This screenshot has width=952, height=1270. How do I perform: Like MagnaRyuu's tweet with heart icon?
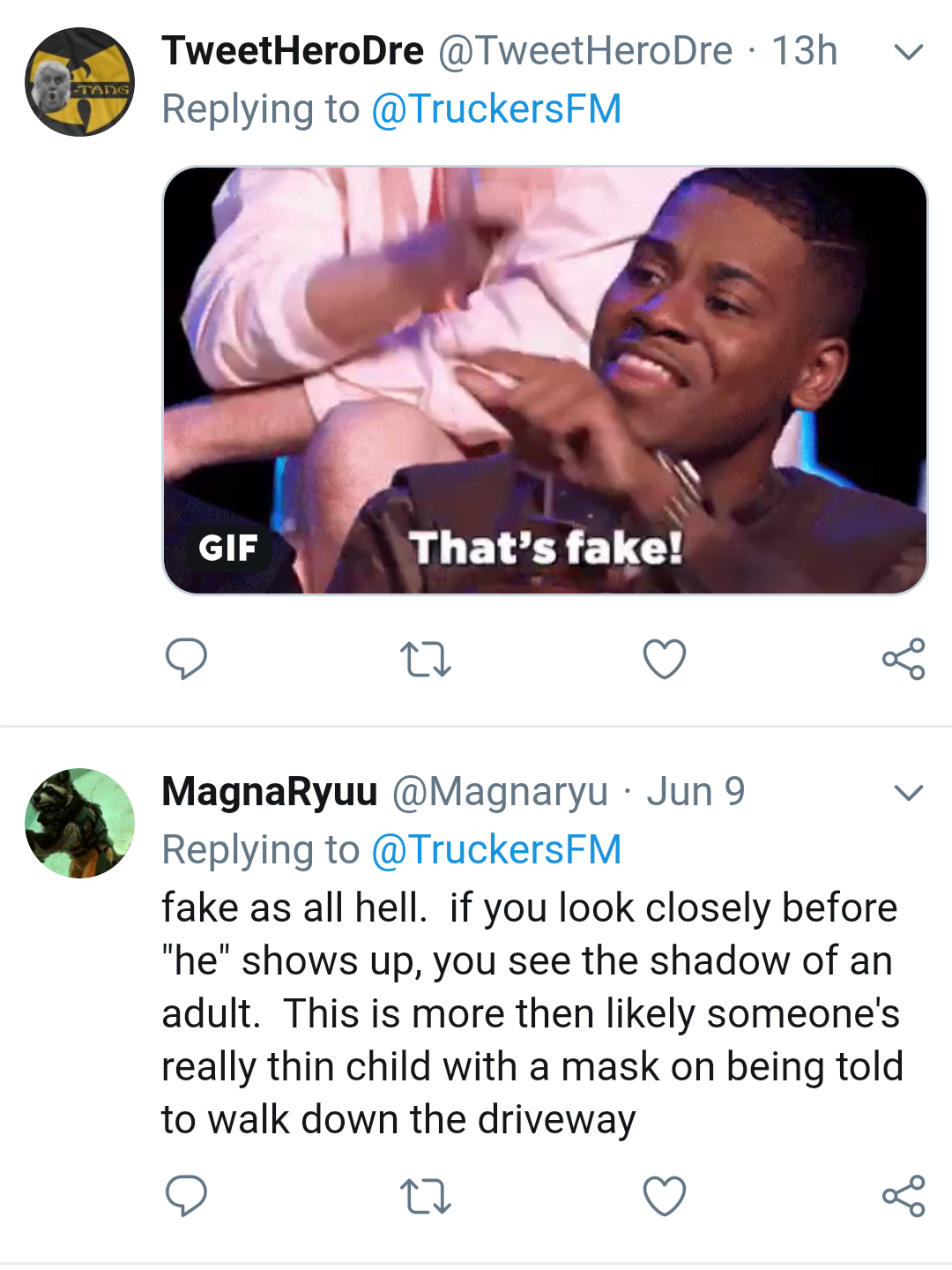(665, 1197)
